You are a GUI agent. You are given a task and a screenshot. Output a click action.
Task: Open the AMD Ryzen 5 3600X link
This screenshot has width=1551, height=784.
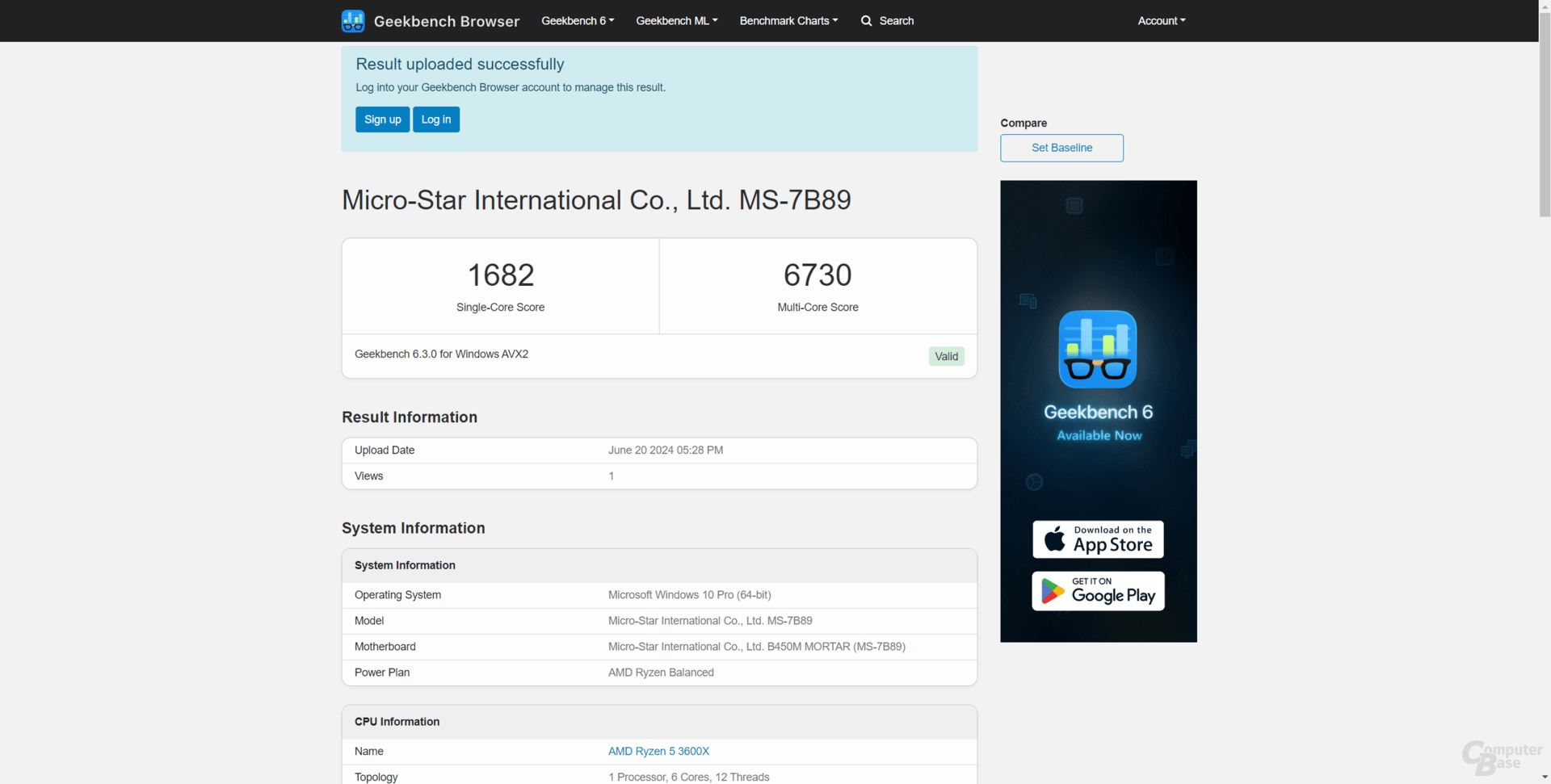click(658, 751)
